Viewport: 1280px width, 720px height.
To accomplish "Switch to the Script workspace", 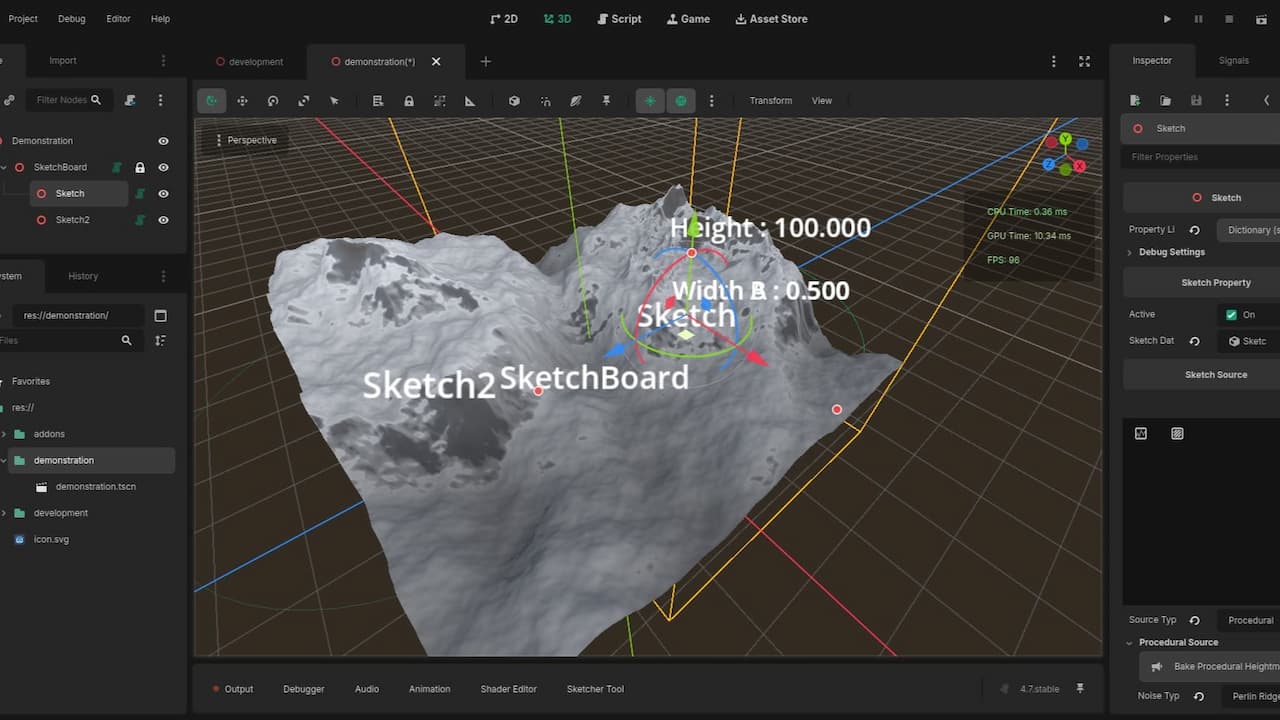I will [619, 19].
